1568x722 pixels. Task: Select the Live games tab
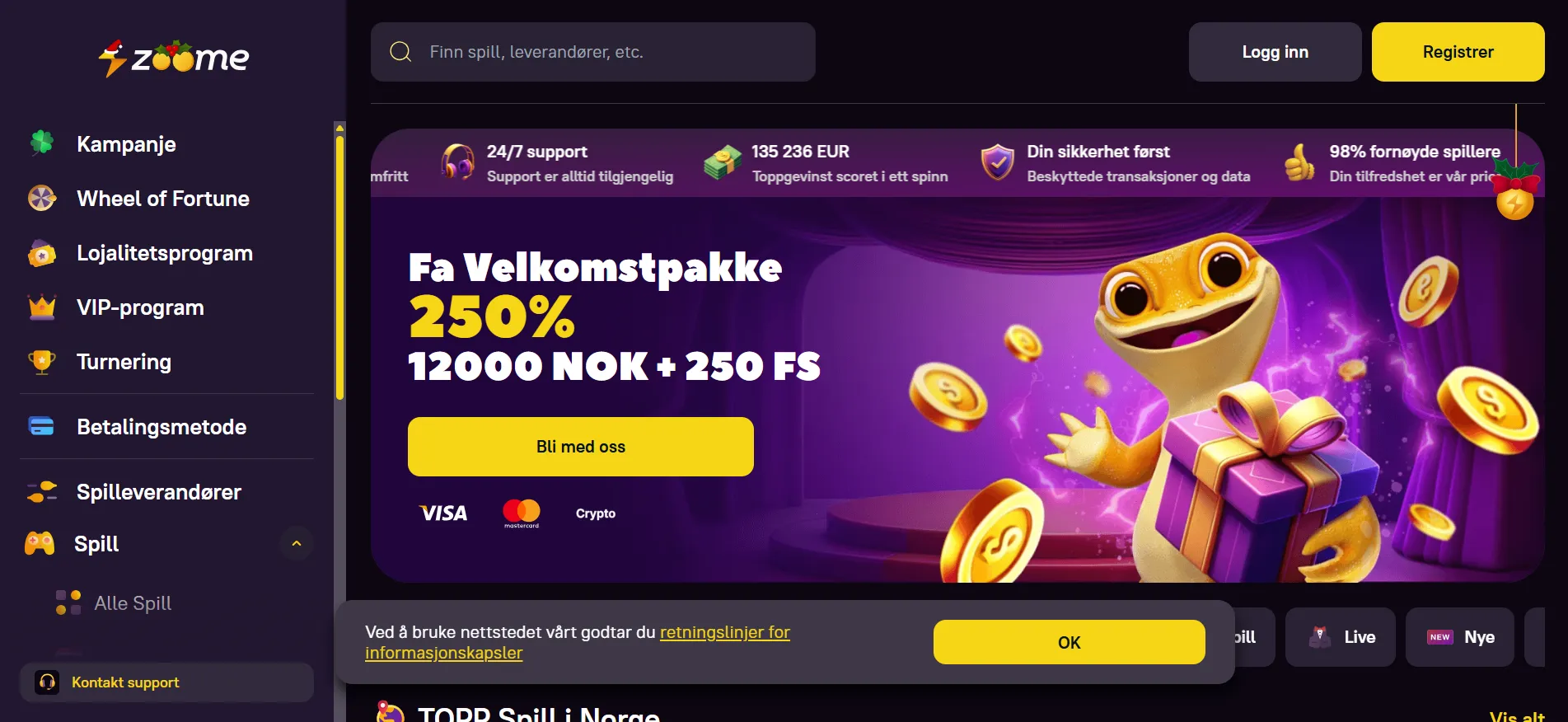click(x=1341, y=637)
